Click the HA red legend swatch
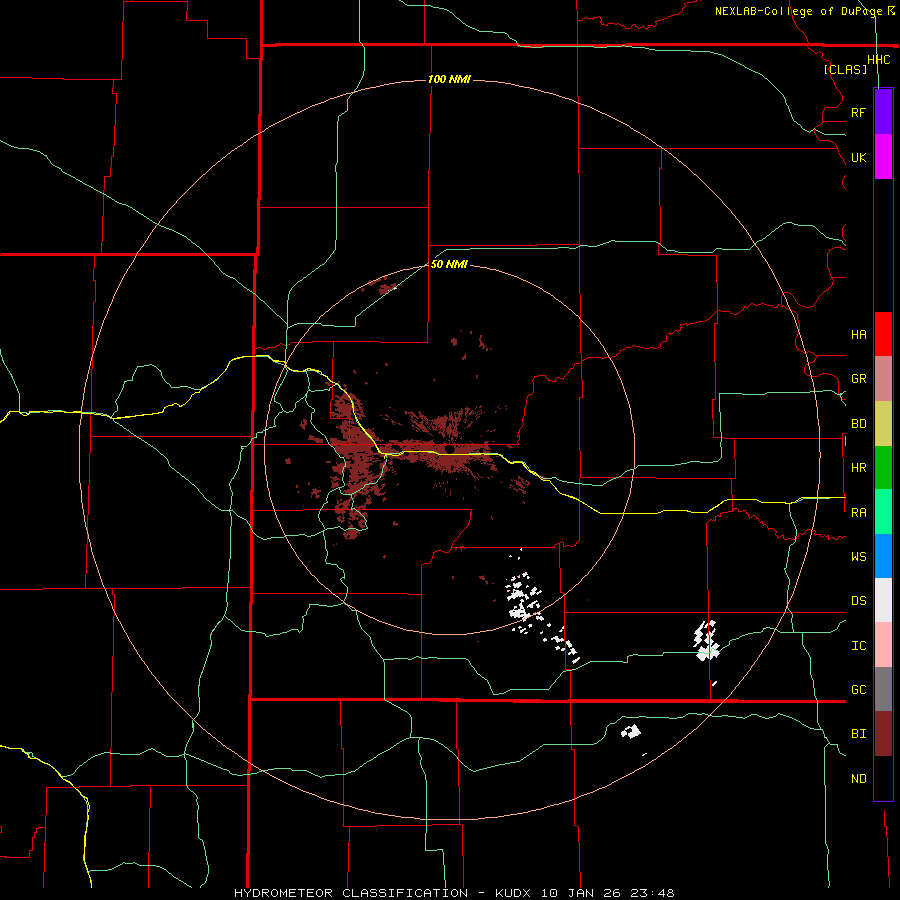The height and width of the screenshot is (900, 900). tap(883, 334)
